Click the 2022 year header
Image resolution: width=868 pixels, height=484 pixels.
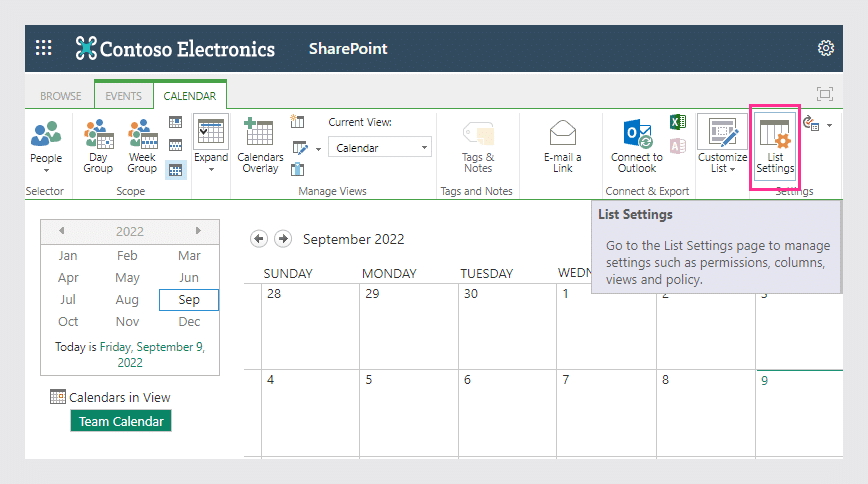click(x=130, y=231)
